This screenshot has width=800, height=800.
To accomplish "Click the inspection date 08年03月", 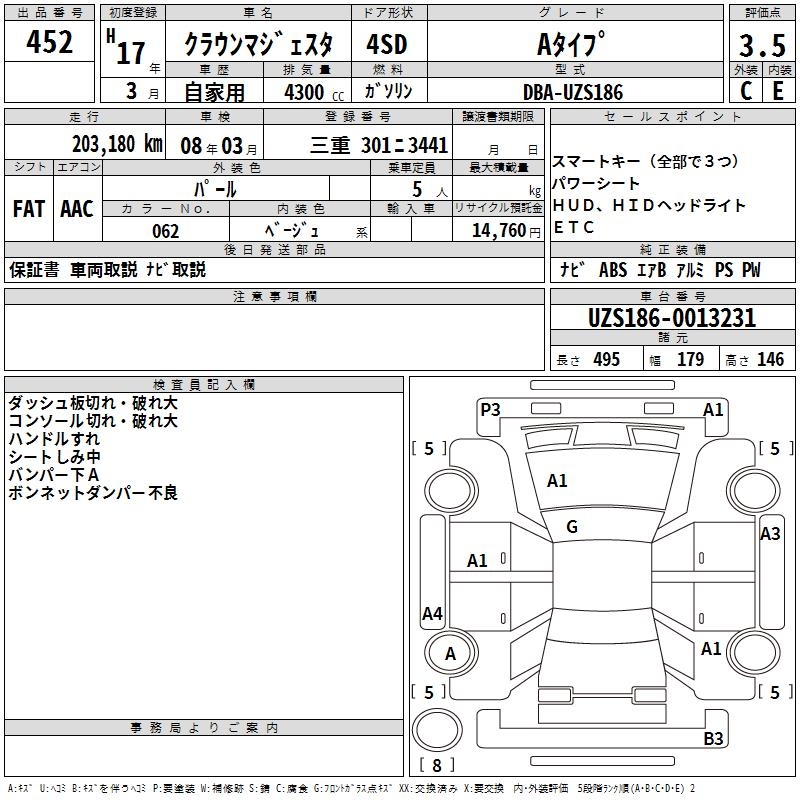I will pyautogui.click(x=219, y=146).
